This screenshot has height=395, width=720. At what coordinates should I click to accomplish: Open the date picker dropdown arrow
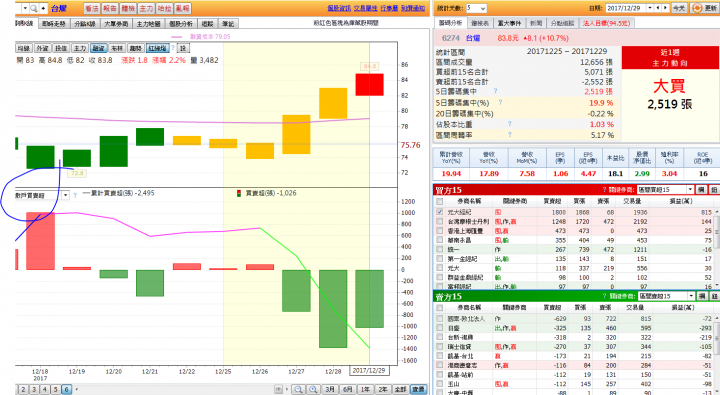(x=650, y=8)
